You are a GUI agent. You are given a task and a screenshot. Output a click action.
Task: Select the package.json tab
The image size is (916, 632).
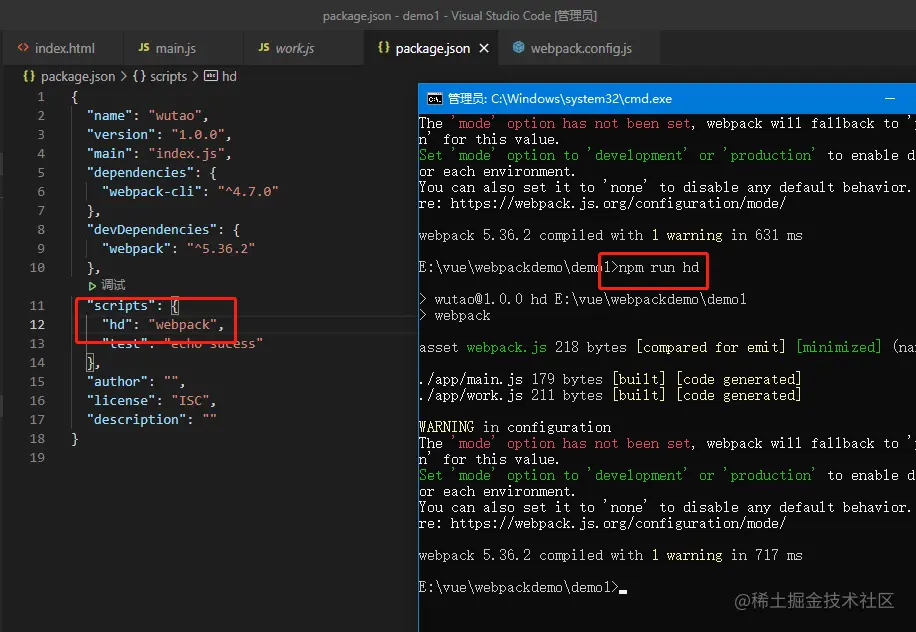[432, 48]
